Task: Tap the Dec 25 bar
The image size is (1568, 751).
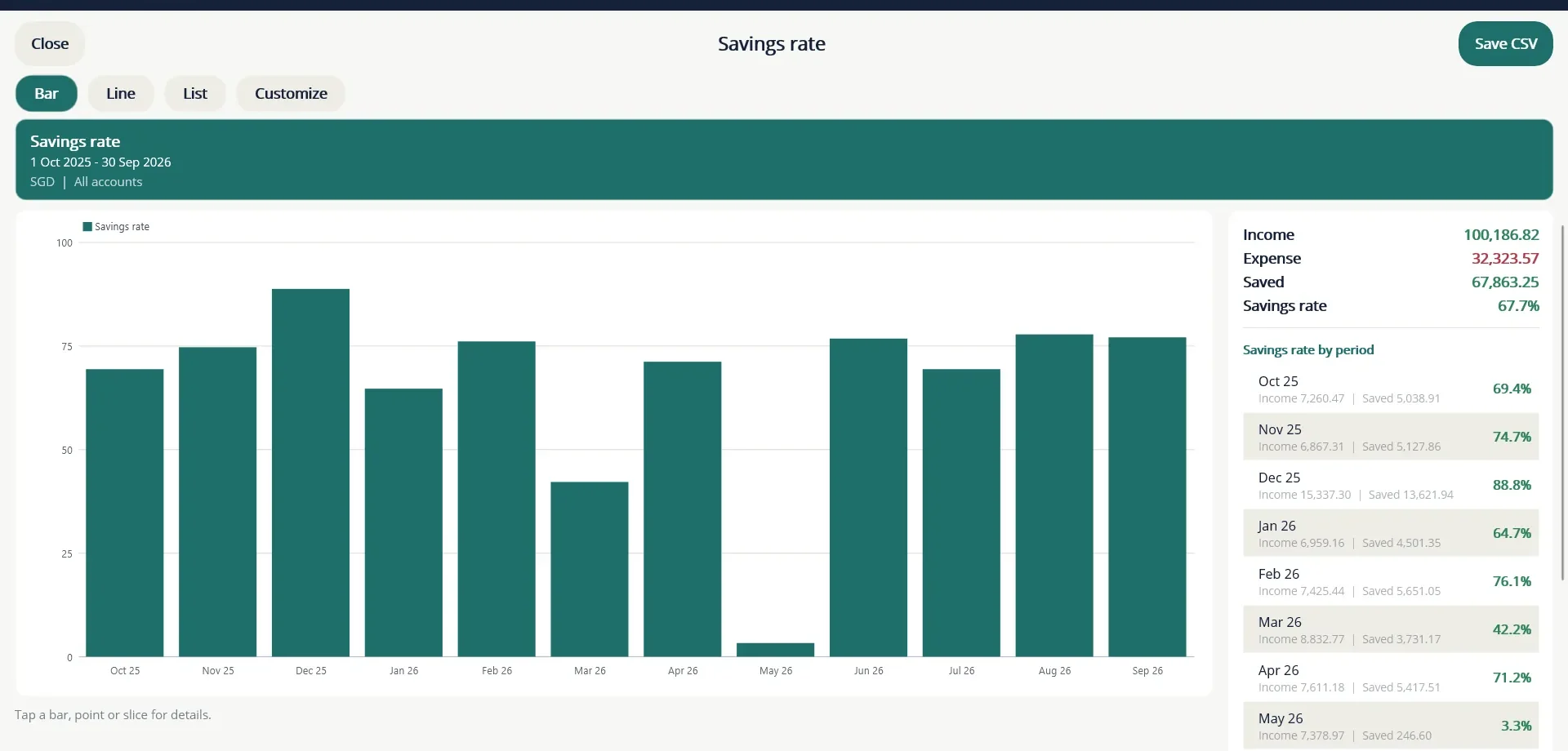Action: pyautogui.click(x=310, y=473)
